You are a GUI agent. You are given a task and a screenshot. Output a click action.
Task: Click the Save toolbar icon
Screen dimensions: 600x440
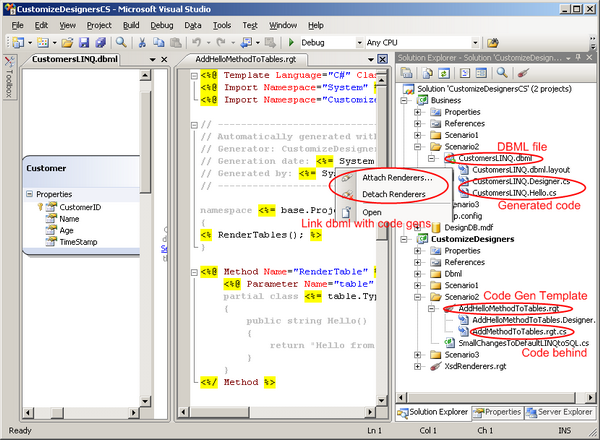(84, 42)
